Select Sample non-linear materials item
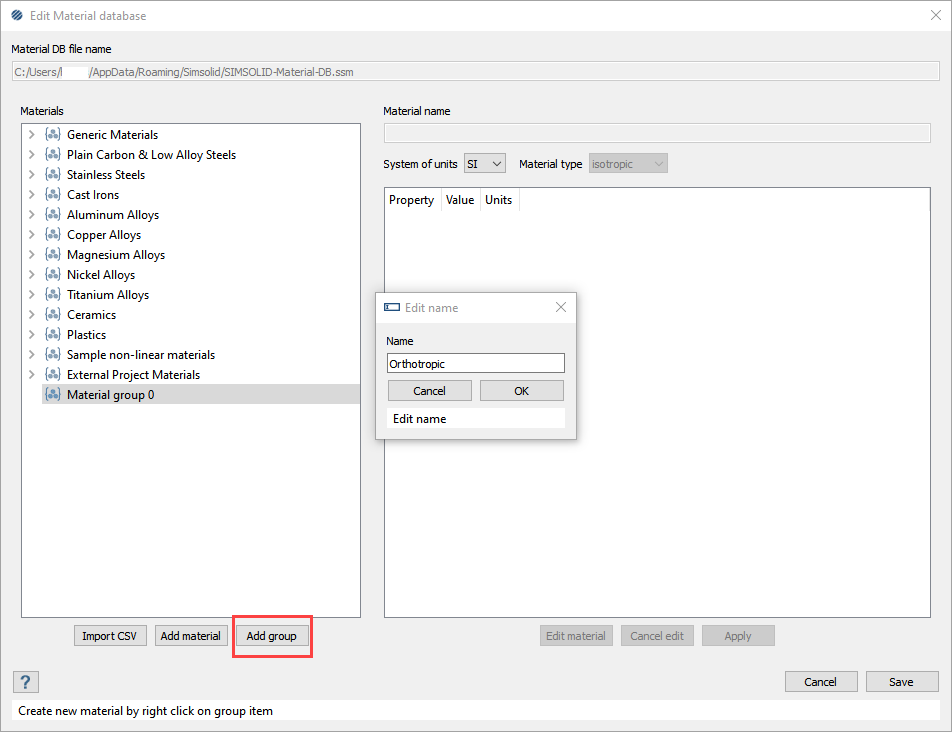Viewport: 952px width, 732px height. pyautogui.click(x=140, y=355)
